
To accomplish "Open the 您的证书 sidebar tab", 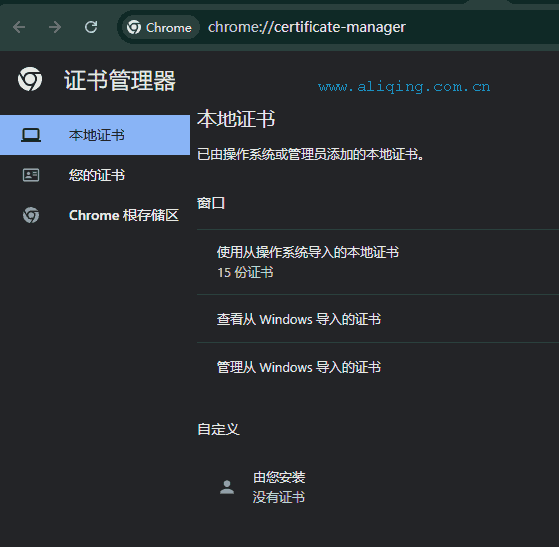I will coord(95,175).
